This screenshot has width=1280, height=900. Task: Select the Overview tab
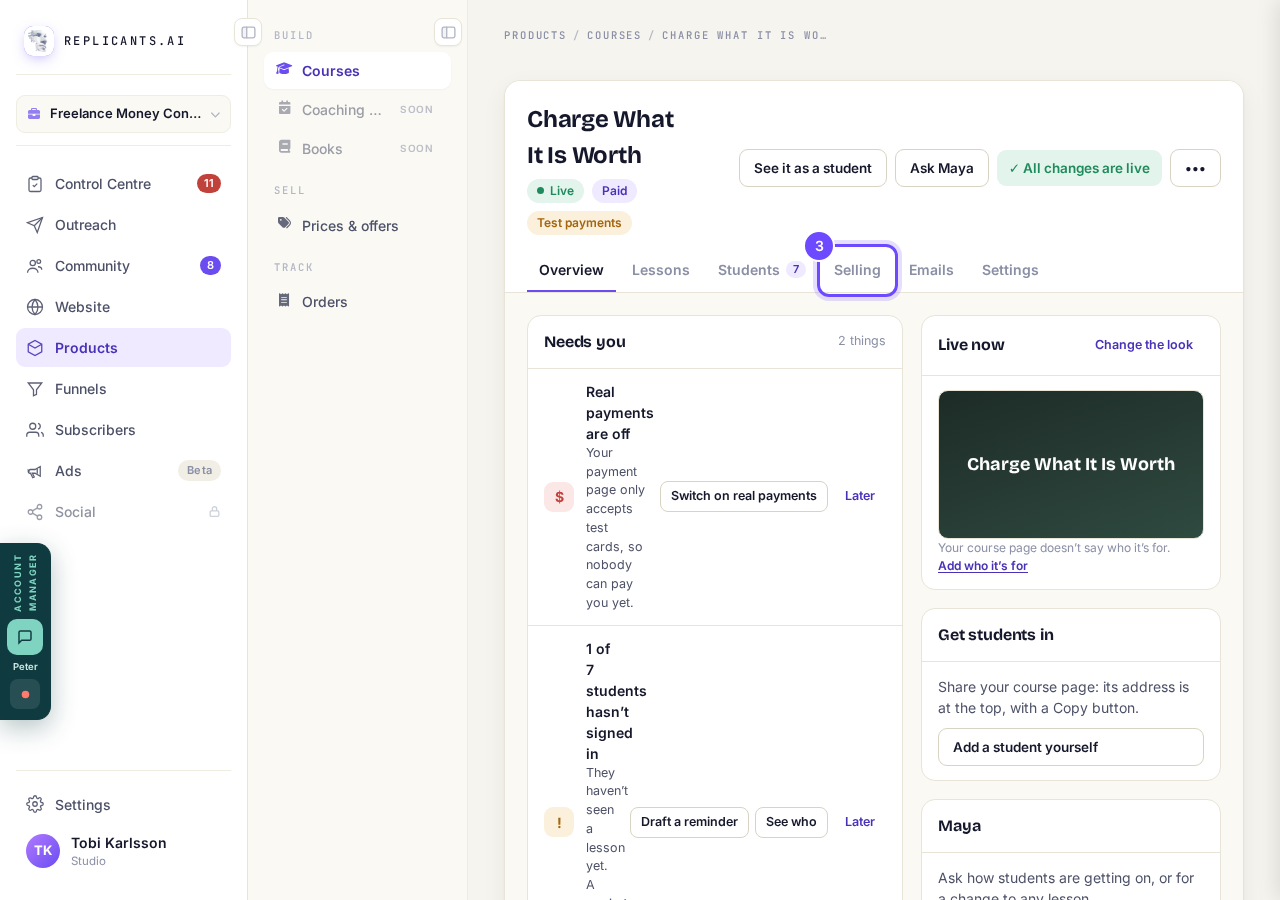point(571,270)
